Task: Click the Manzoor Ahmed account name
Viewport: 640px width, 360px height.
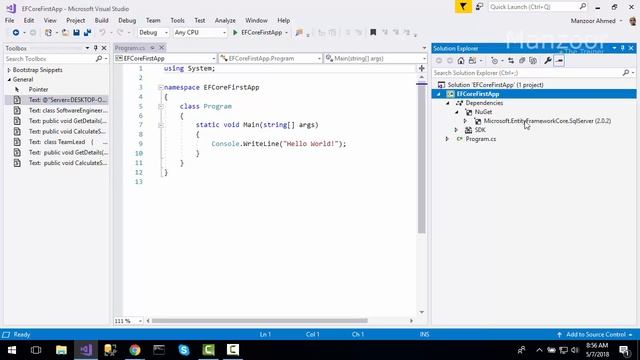Action: click(x=593, y=21)
